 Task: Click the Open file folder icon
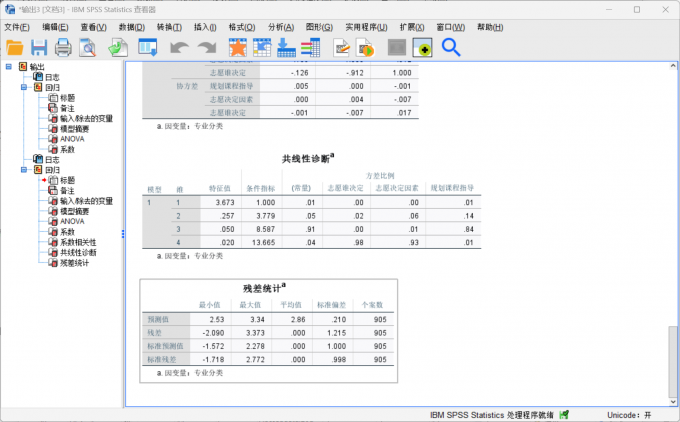pos(15,47)
